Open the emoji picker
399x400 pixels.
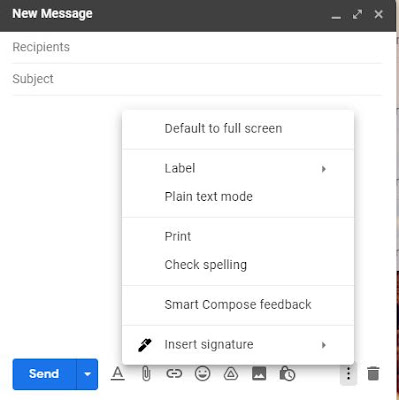pyautogui.click(x=202, y=374)
